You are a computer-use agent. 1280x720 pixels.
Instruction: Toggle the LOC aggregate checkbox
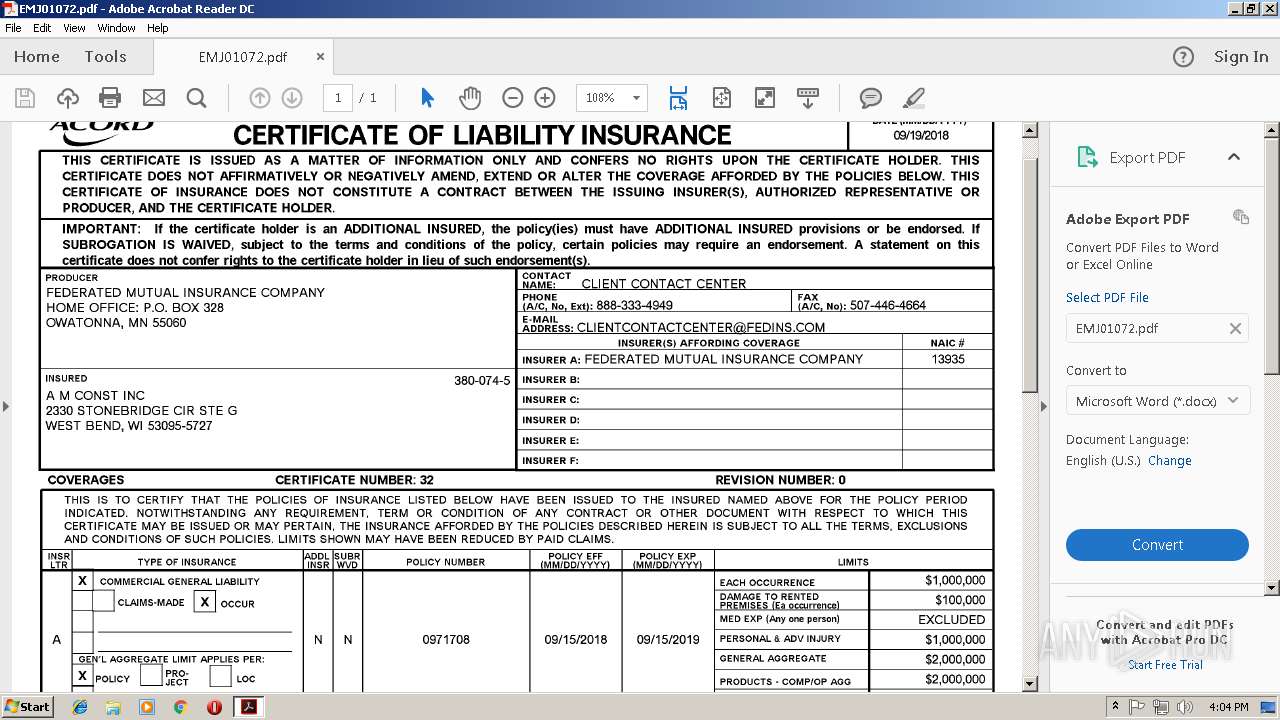[x=220, y=676]
